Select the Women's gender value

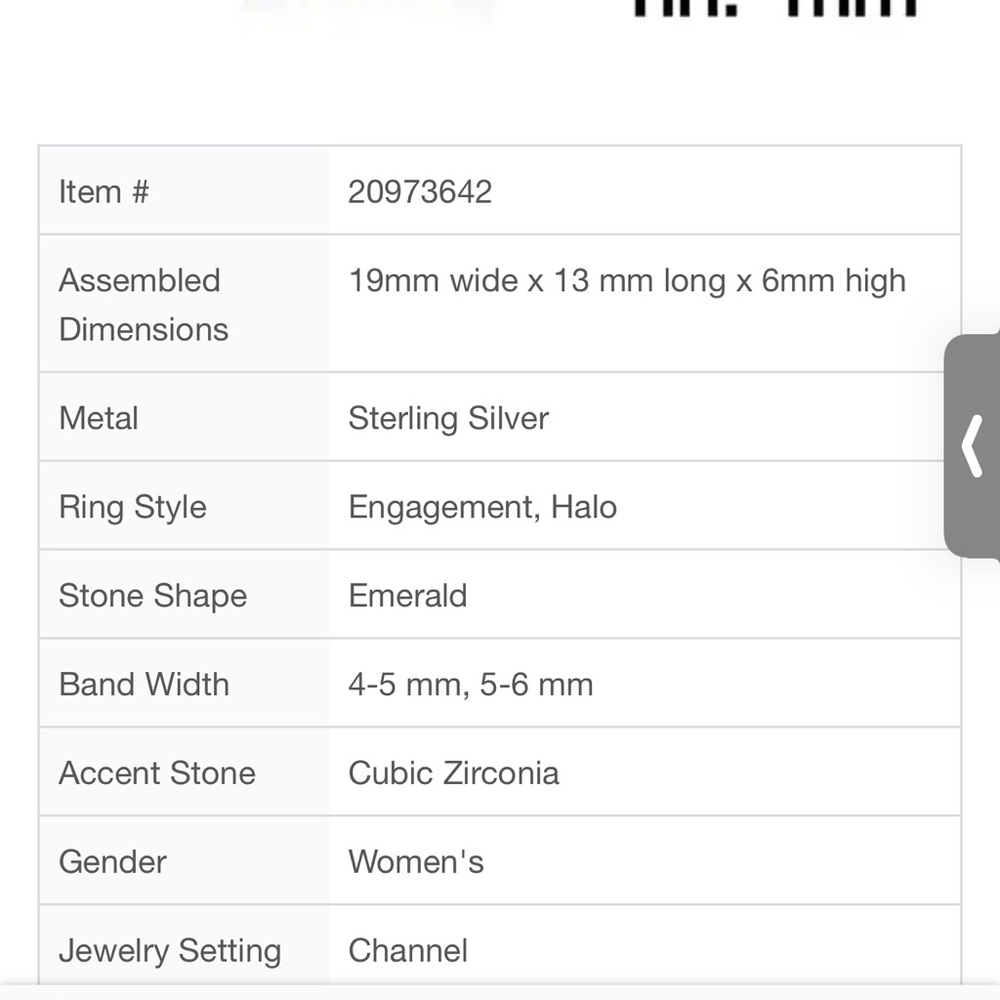point(416,861)
